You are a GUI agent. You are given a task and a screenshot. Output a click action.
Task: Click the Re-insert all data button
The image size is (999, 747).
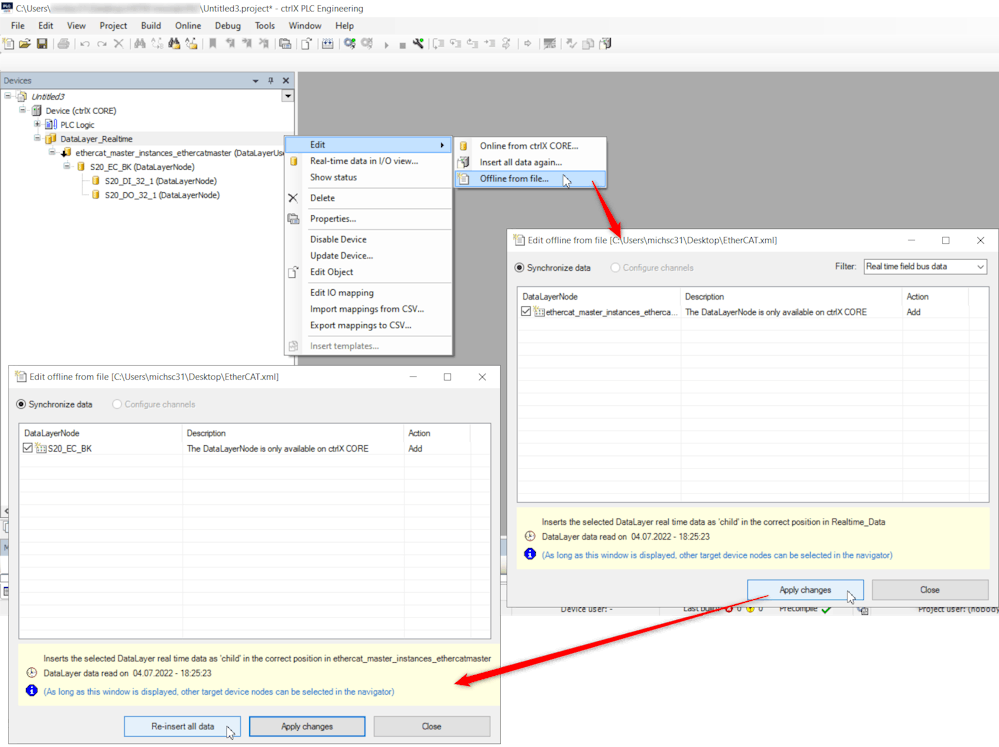tap(182, 726)
